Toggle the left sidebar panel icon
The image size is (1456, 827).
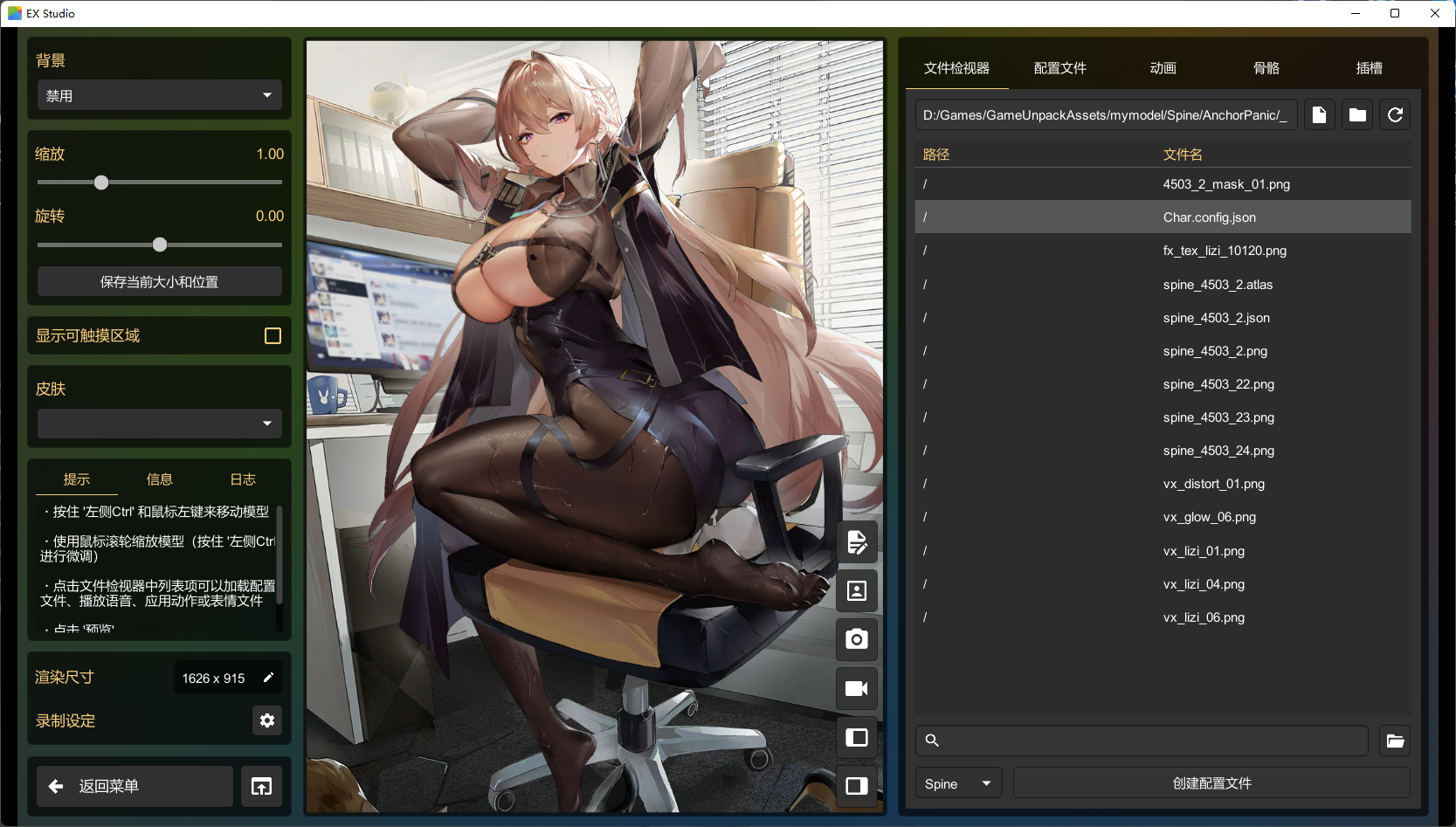point(857,738)
